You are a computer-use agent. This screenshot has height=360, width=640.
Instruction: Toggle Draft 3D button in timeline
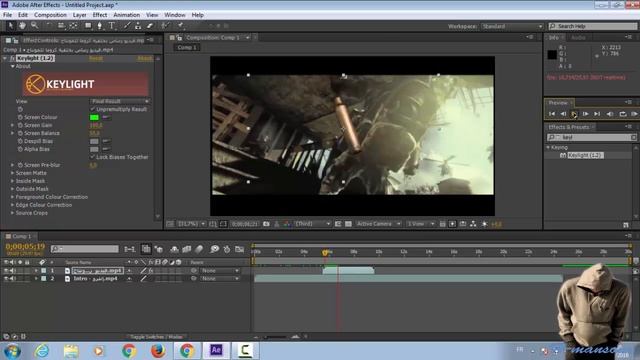(x=158, y=249)
